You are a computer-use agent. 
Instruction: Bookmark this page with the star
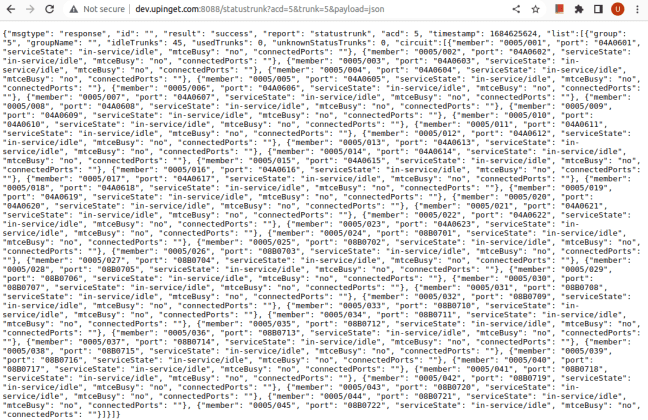tap(536, 9)
